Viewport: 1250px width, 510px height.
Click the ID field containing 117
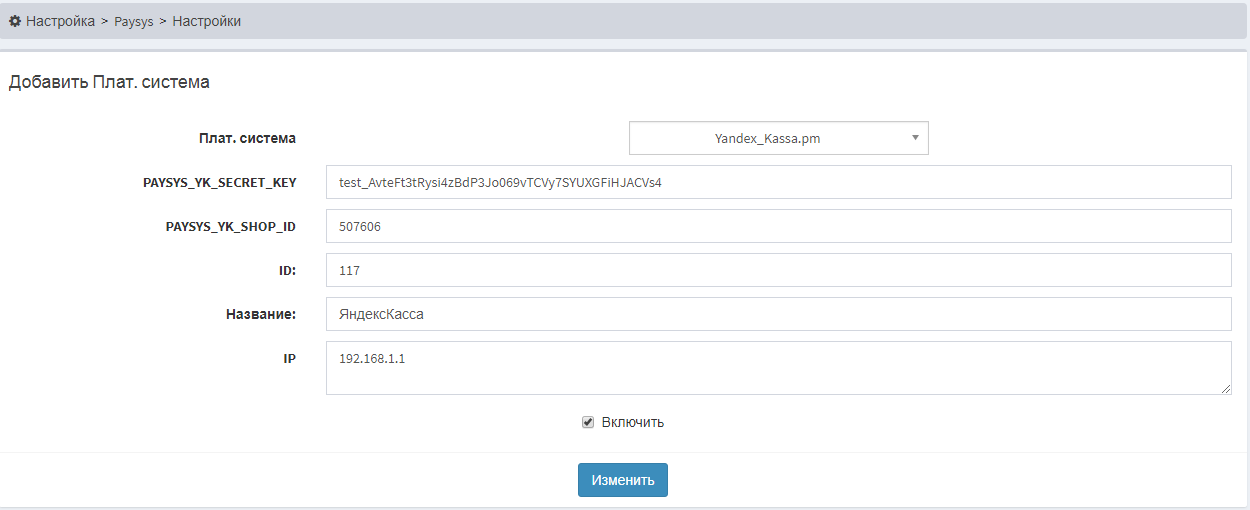coord(778,271)
